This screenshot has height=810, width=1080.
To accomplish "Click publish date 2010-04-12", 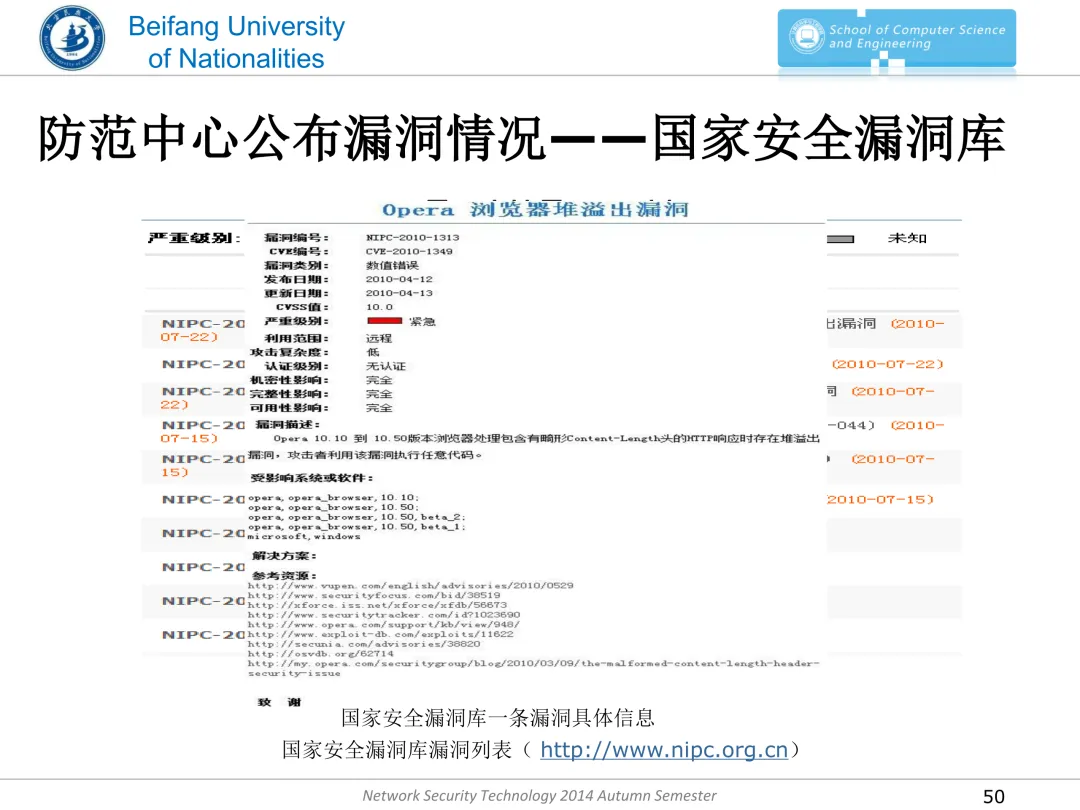I will pos(399,279).
